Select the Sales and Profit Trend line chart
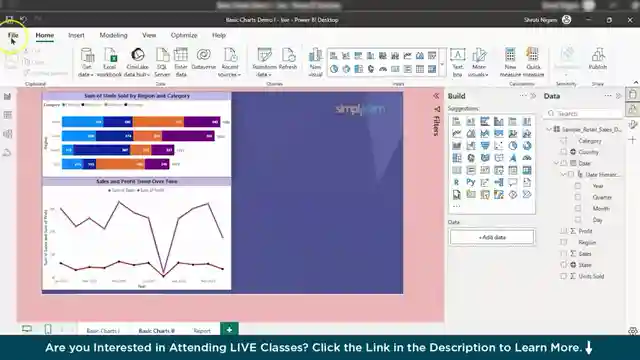 (x=137, y=234)
